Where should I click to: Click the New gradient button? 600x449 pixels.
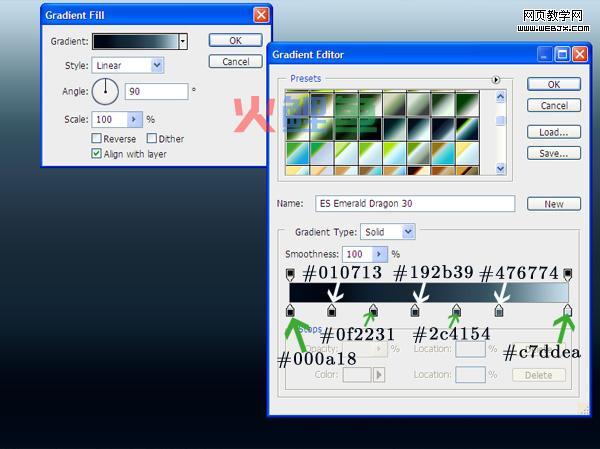(x=554, y=204)
